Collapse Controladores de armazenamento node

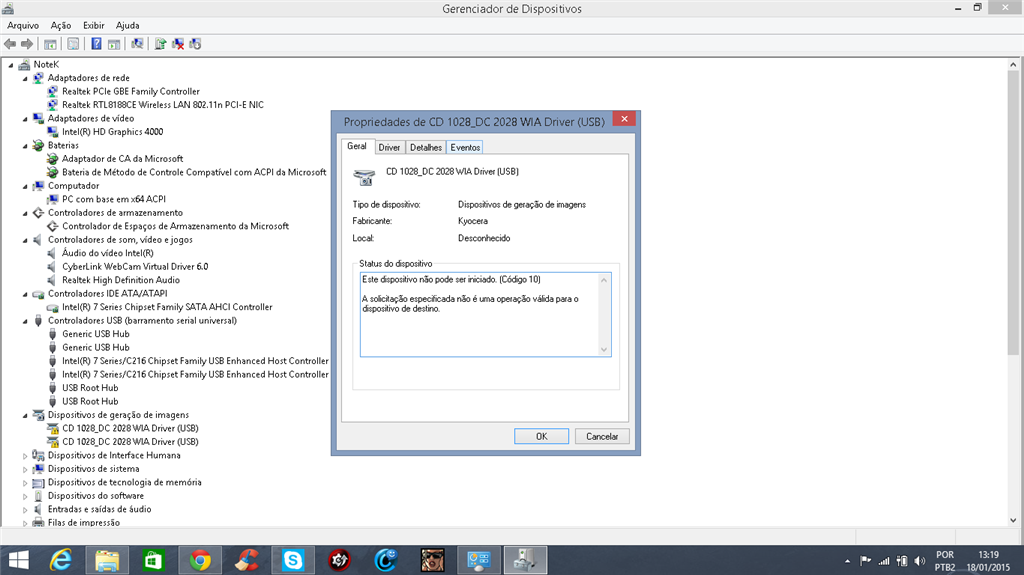click(x=25, y=213)
